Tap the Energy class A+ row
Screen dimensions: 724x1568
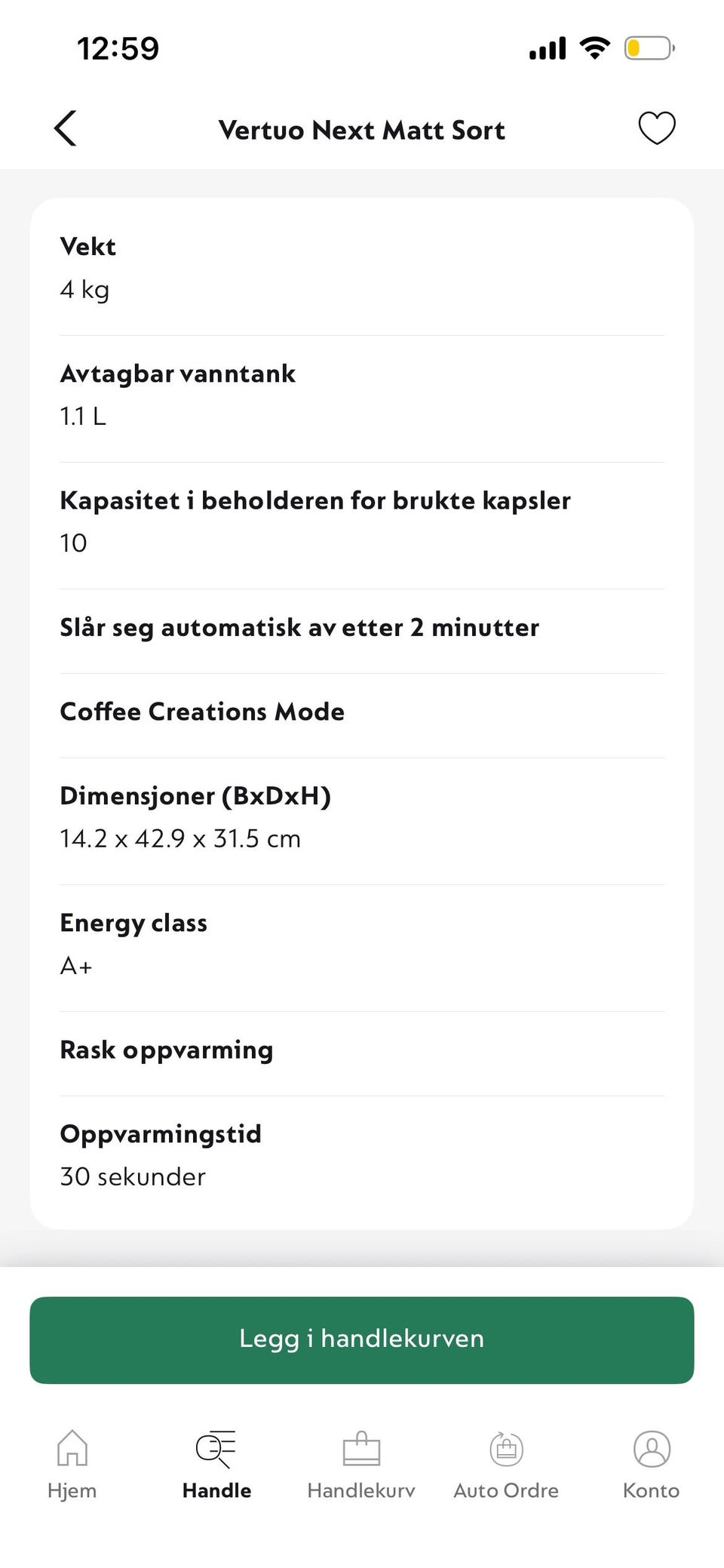coord(362,944)
